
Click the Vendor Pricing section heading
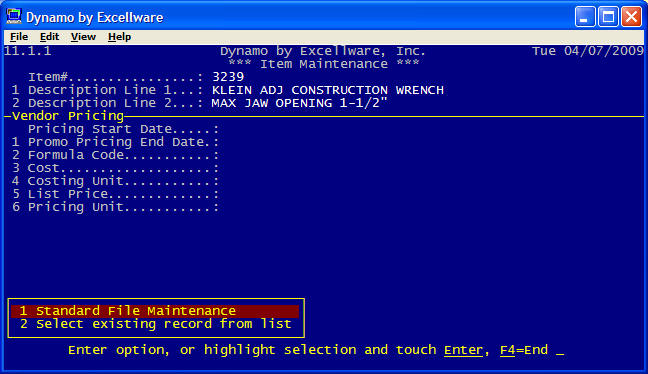(68, 116)
